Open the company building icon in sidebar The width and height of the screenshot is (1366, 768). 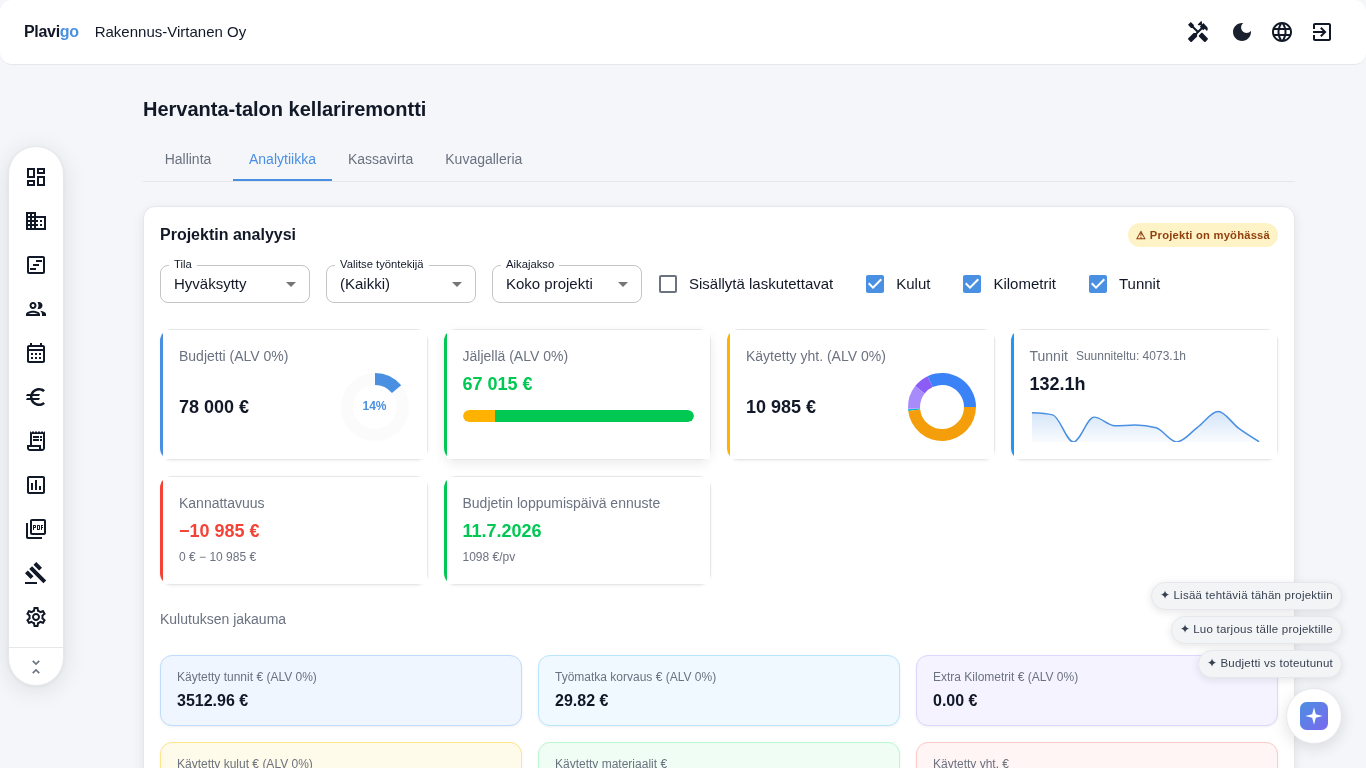pos(36,221)
